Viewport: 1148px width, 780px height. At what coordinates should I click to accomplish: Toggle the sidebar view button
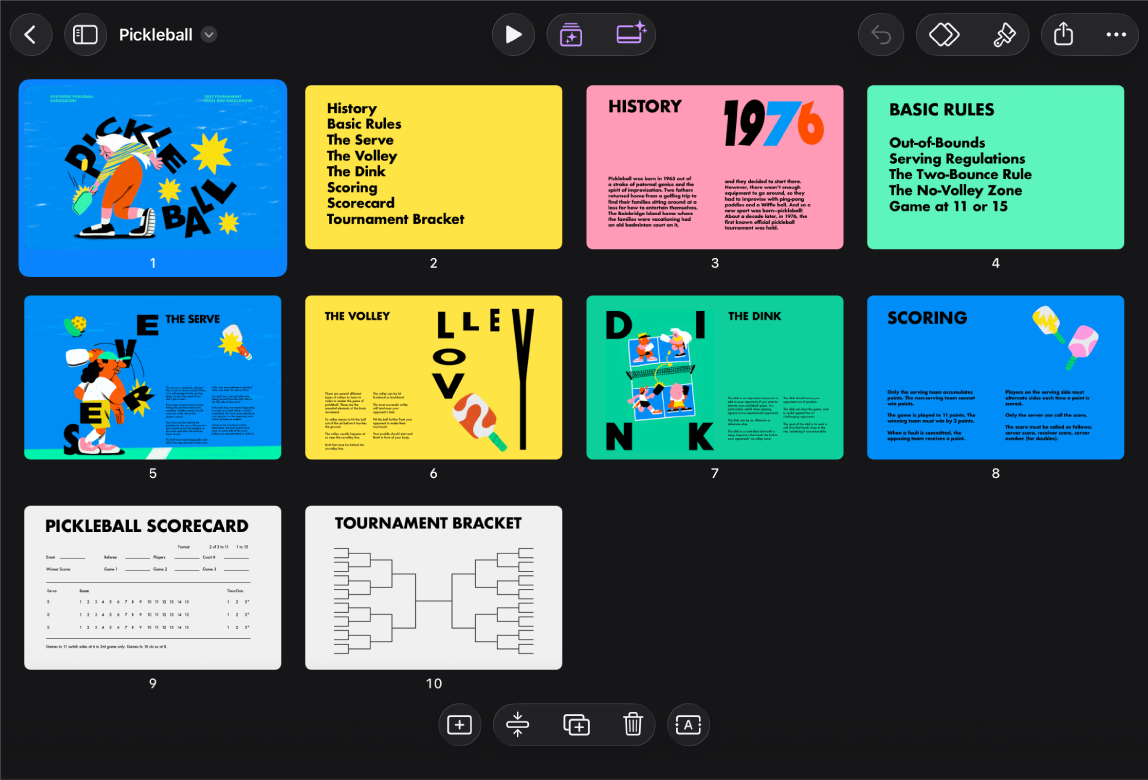85,34
